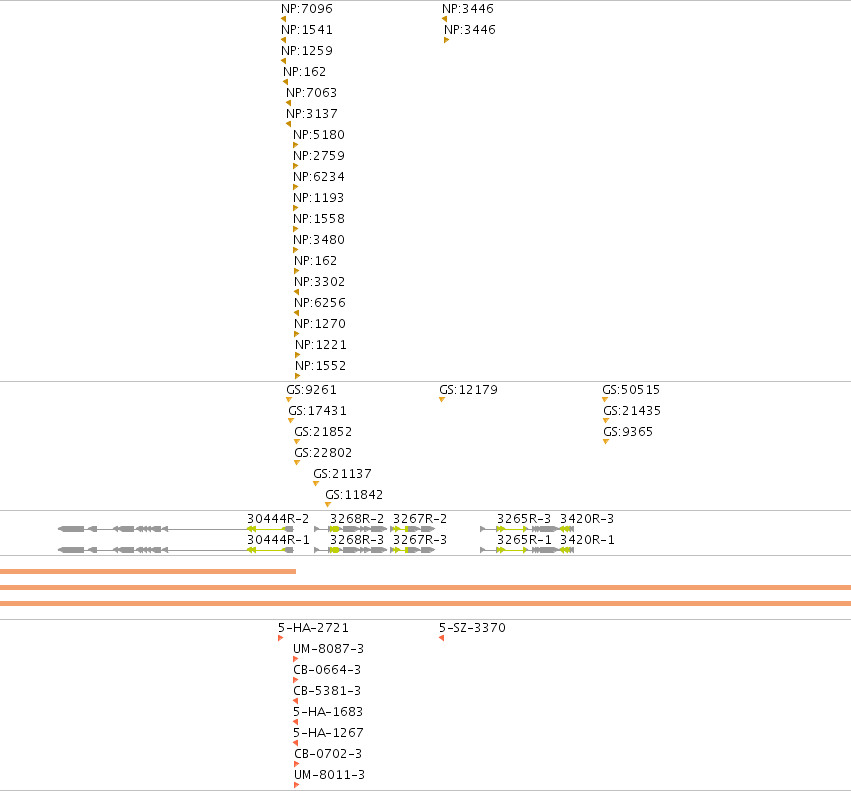Image resolution: width=851 pixels, height=791 pixels.
Task: Open the 3268R-3 transcript label
Action: coord(357,540)
